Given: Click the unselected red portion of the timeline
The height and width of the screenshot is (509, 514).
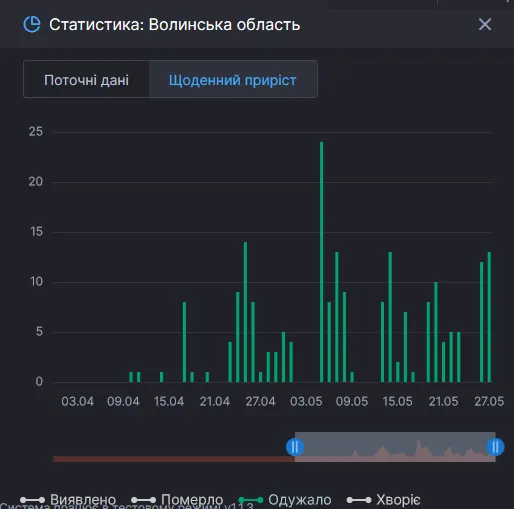Looking at the screenshot, I should (x=174, y=459).
